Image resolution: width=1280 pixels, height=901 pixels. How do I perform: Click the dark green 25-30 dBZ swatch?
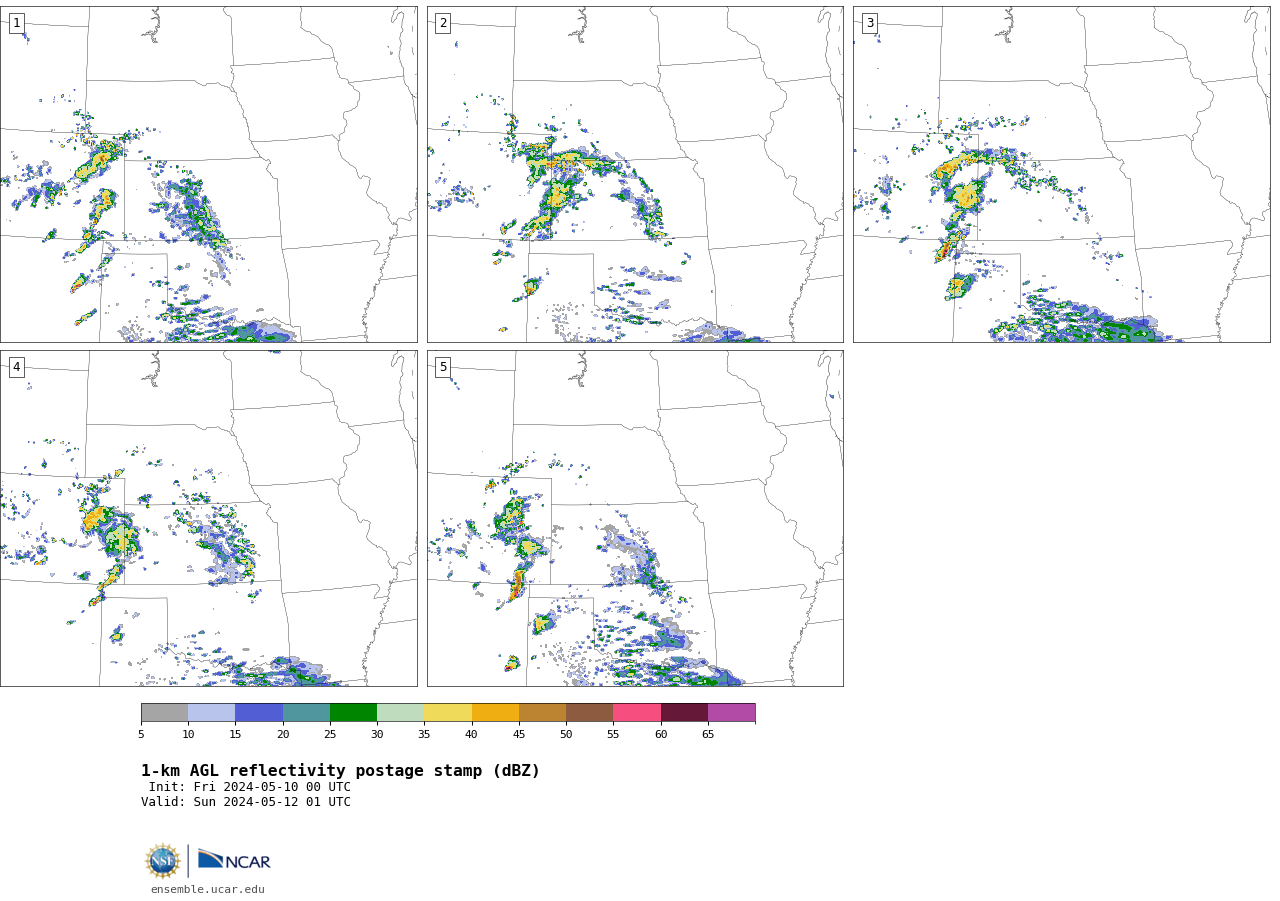coord(353,713)
